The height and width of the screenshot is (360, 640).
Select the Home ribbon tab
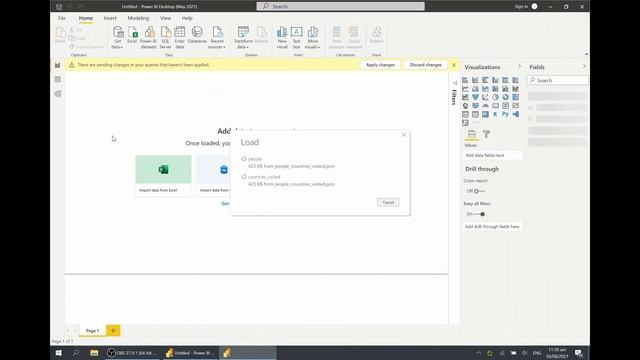[x=86, y=18]
